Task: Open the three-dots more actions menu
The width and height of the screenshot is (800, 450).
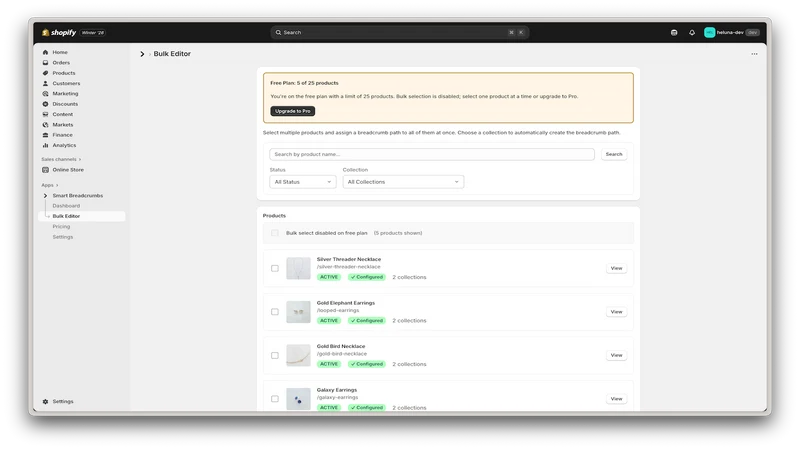Action: pyautogui.click(x=754, y=54)
